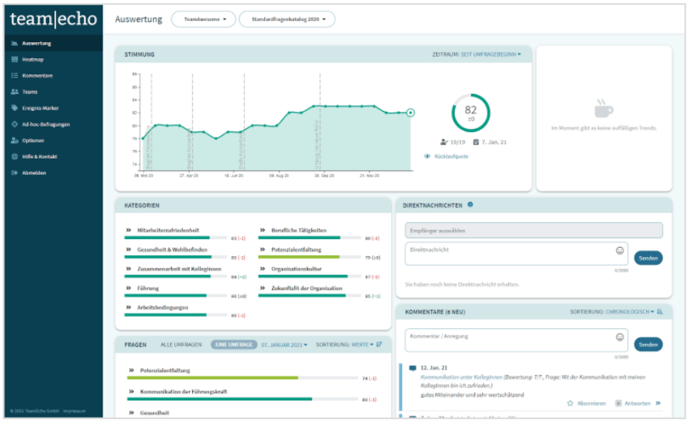Click the Kommentare list icon
This screenshot has width=688, height=423.
pos(14,76)
